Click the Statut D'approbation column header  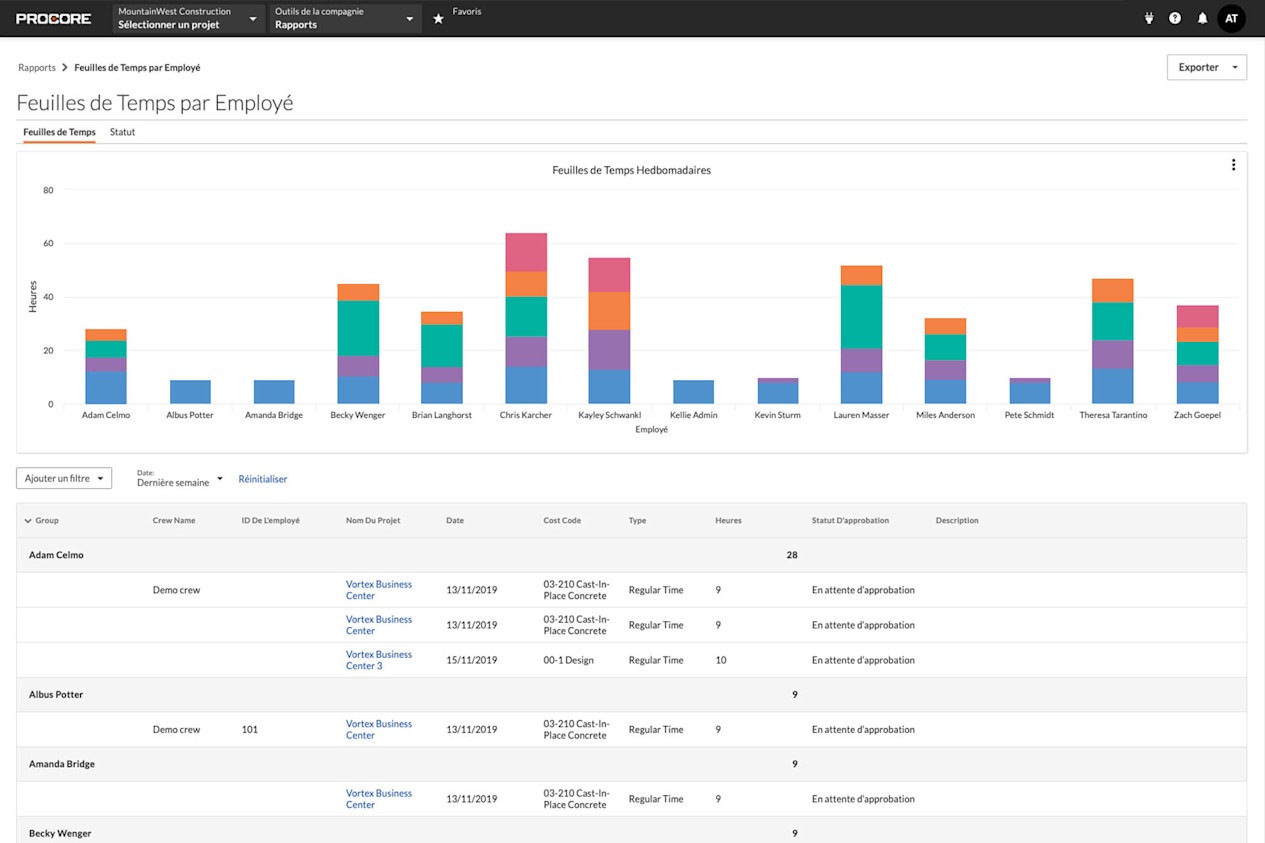point(850,521)
